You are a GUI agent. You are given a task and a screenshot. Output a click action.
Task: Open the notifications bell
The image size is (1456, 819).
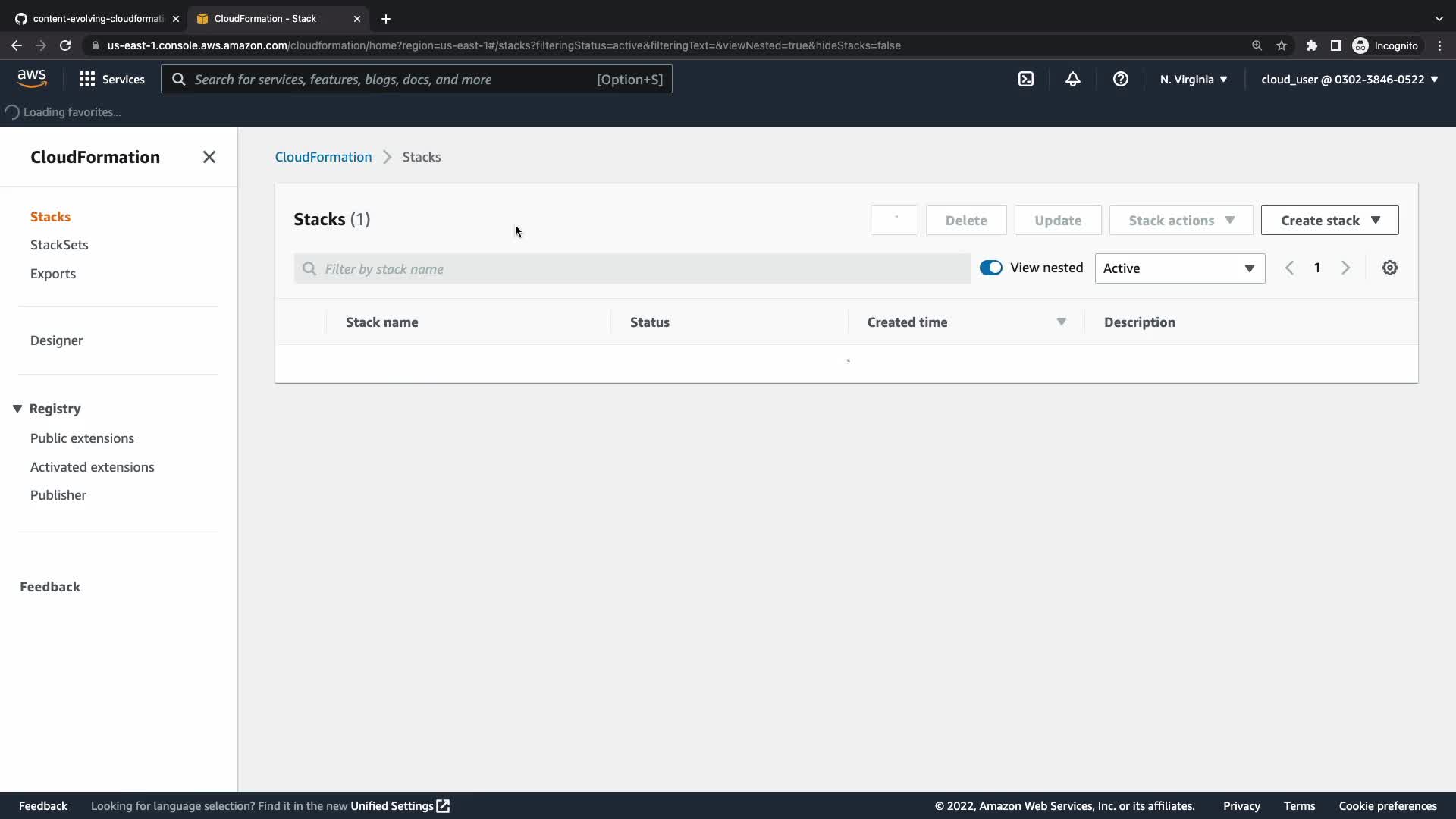[1072, 79]
